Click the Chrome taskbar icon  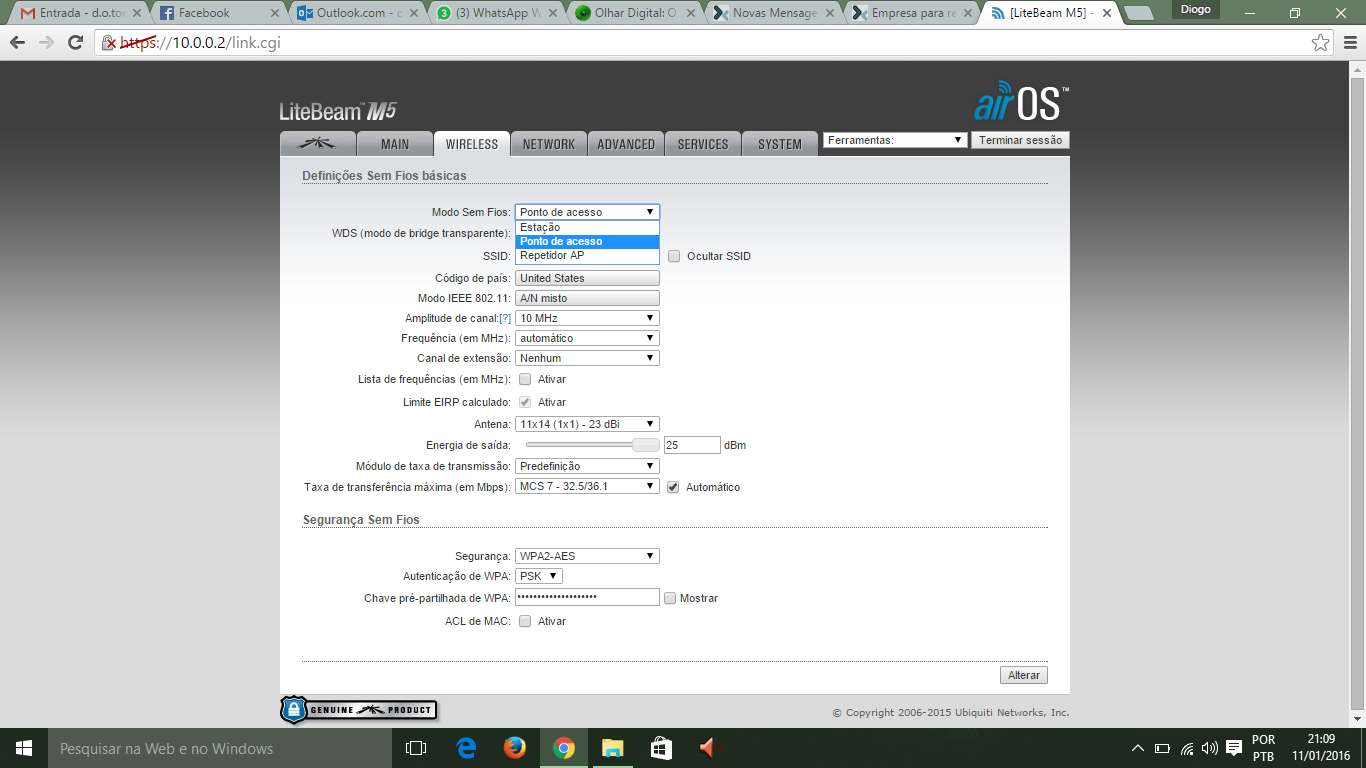pyautogui.click(x=564, y=748)
